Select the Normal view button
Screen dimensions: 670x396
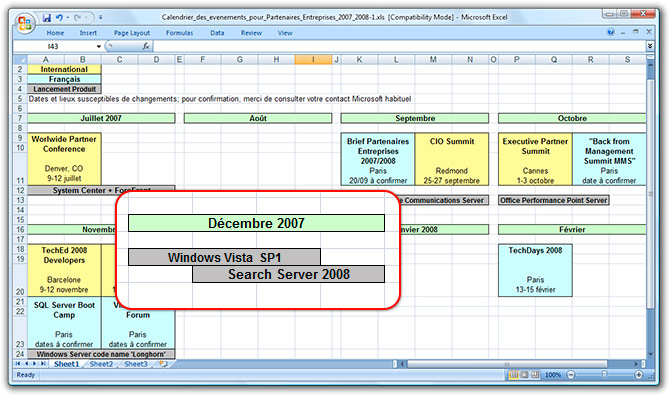coord(513,375)
